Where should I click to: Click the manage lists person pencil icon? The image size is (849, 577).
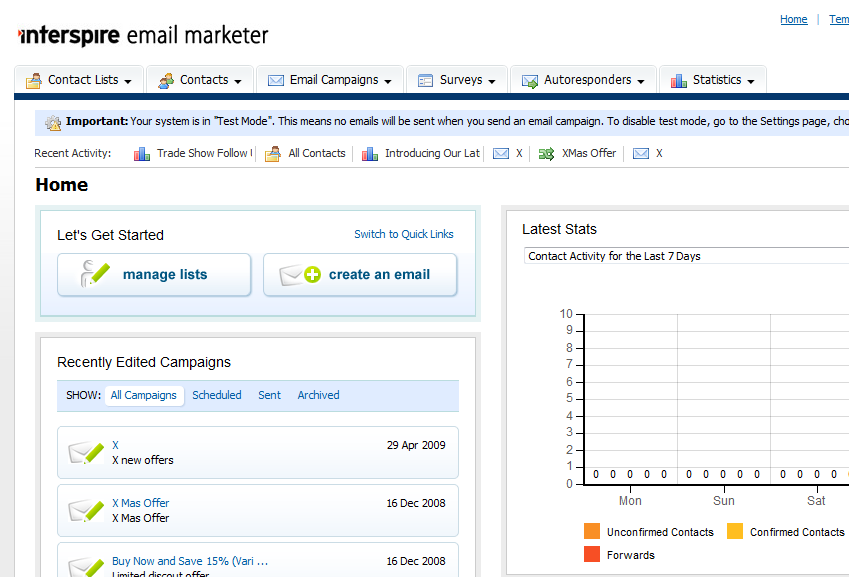95,273
